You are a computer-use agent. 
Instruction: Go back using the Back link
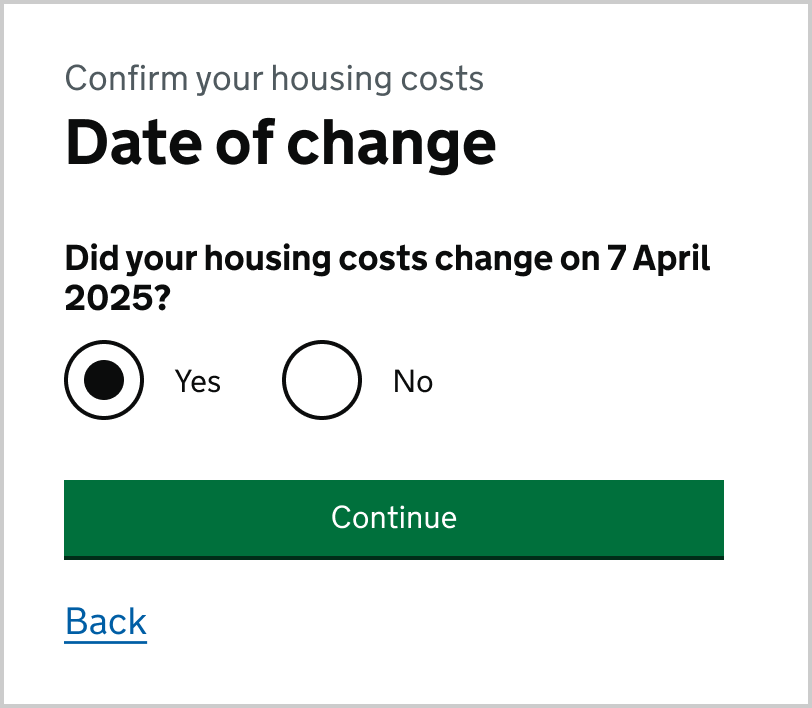(x=106, y=621)
